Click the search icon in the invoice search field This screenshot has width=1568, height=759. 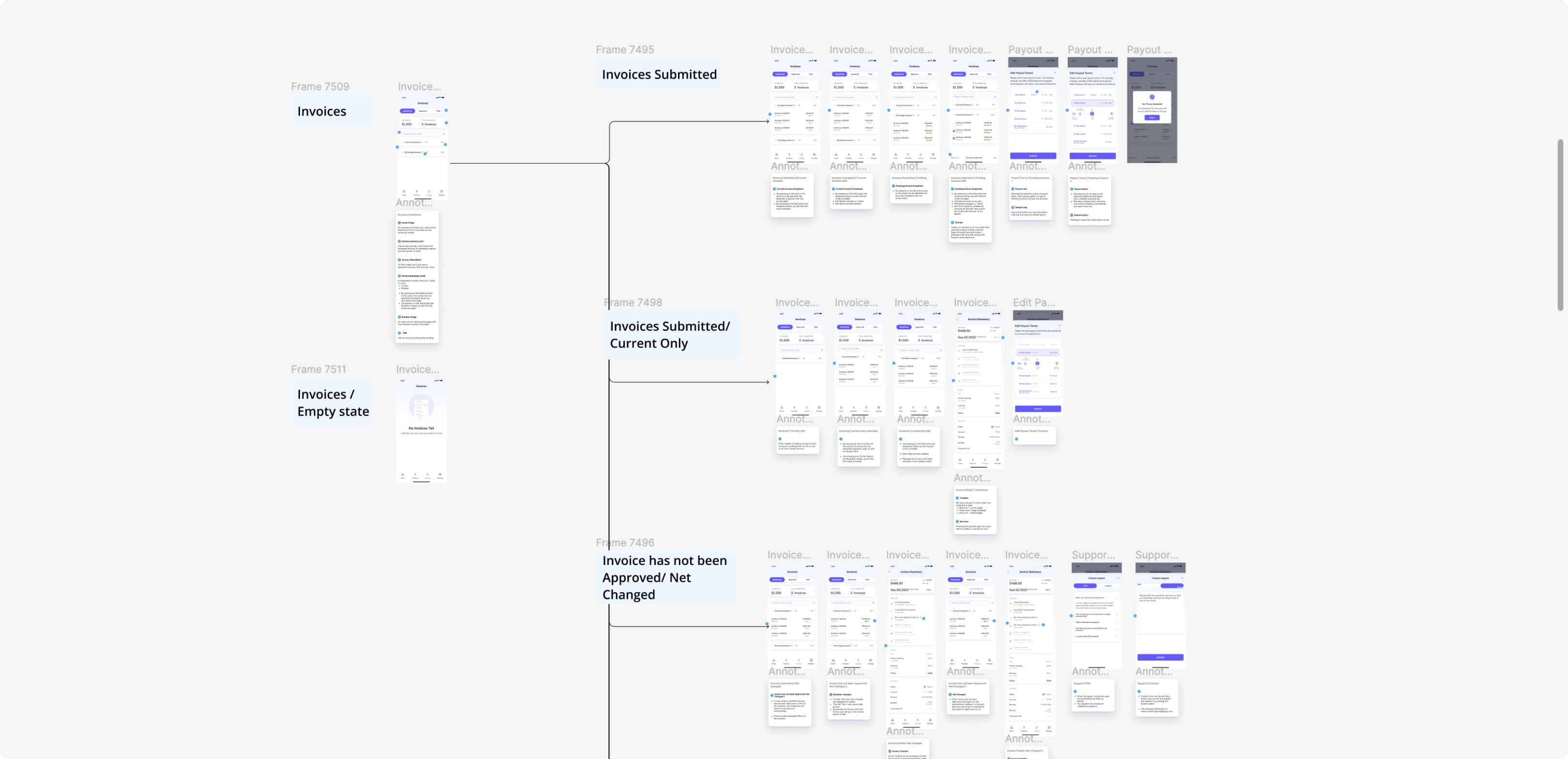(x=404, y=134)
